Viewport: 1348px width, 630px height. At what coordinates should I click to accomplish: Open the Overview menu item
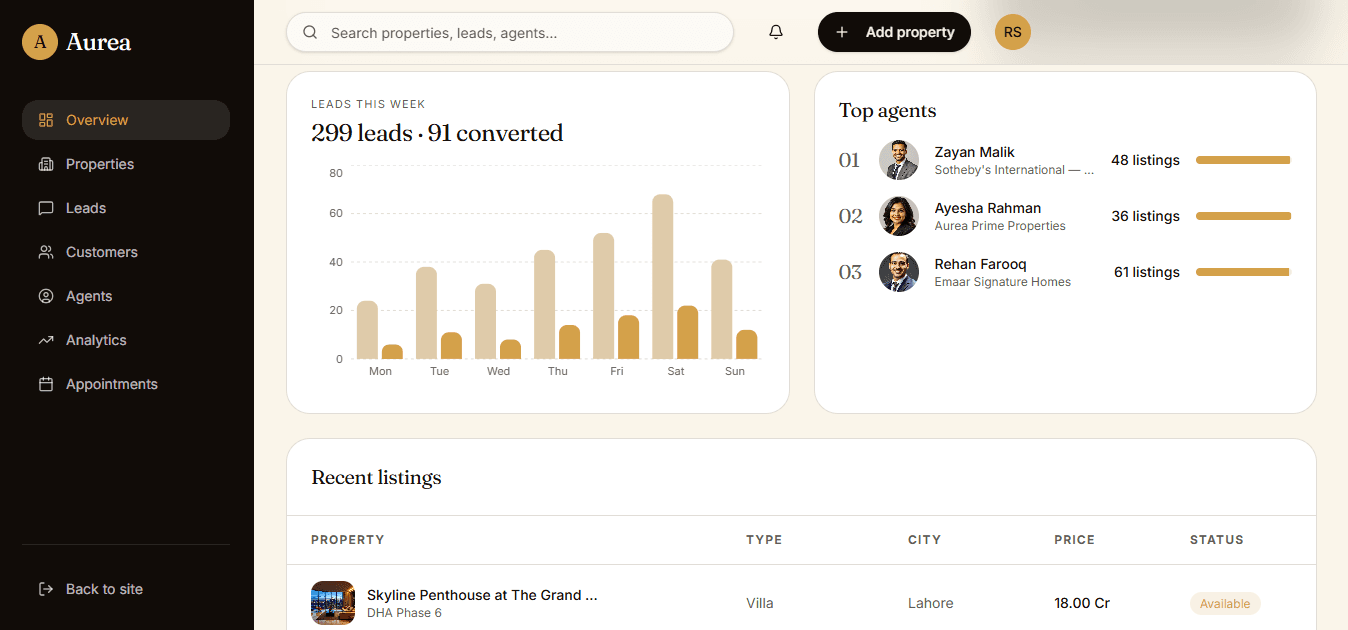click(x=126, y=120)
